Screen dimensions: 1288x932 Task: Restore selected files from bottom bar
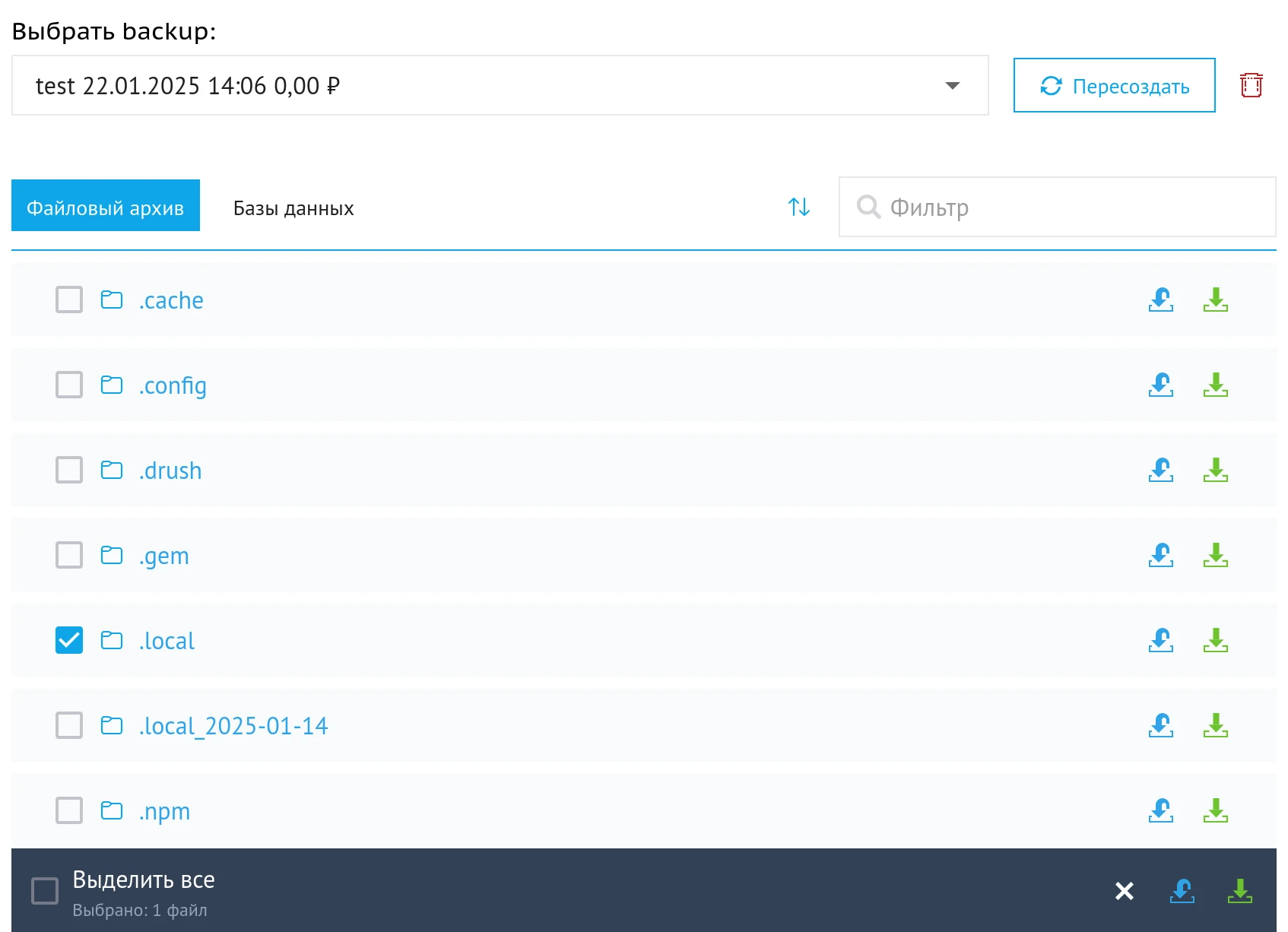1182,891
